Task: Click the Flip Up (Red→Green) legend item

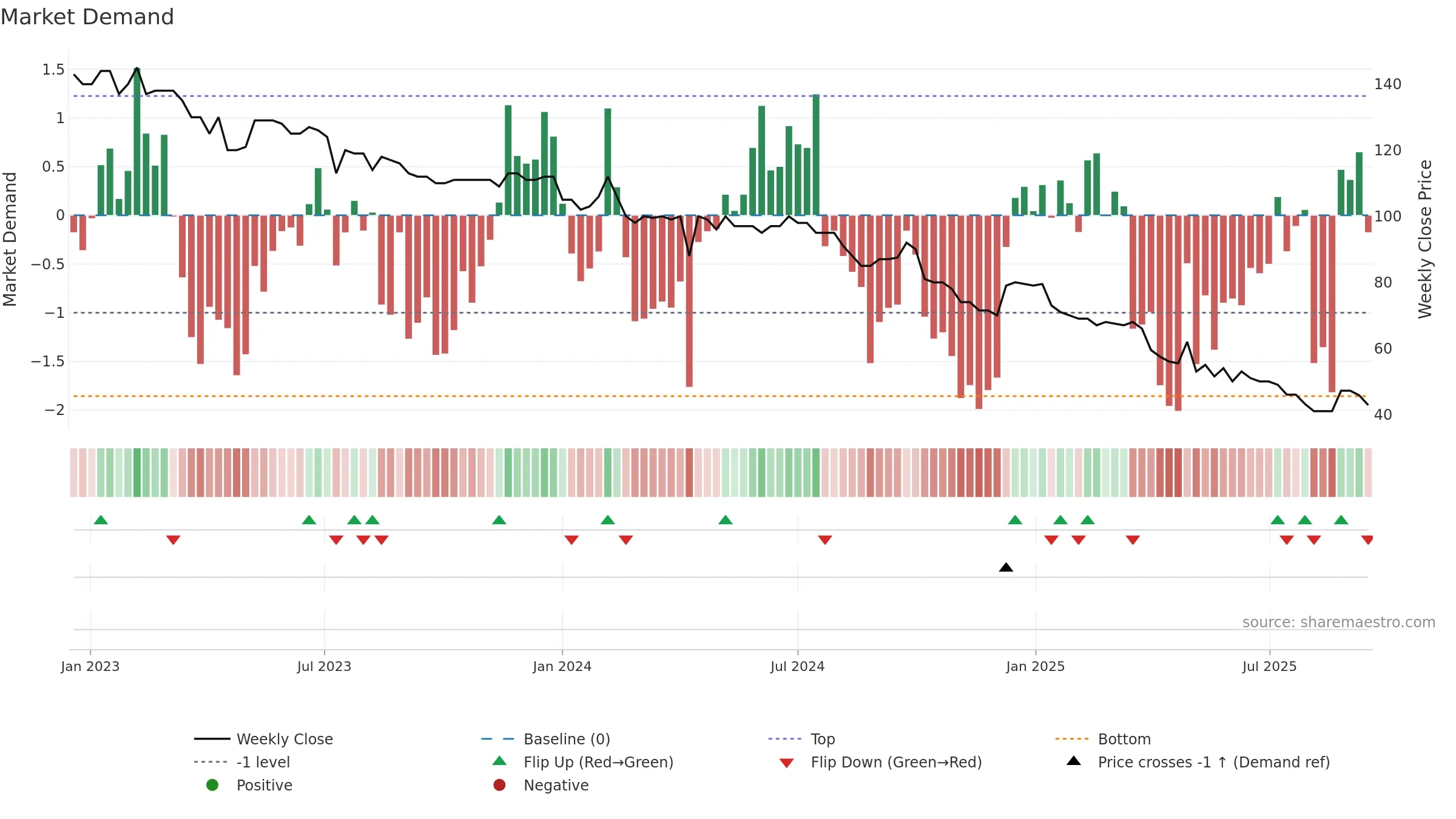Action: (583, 762)
